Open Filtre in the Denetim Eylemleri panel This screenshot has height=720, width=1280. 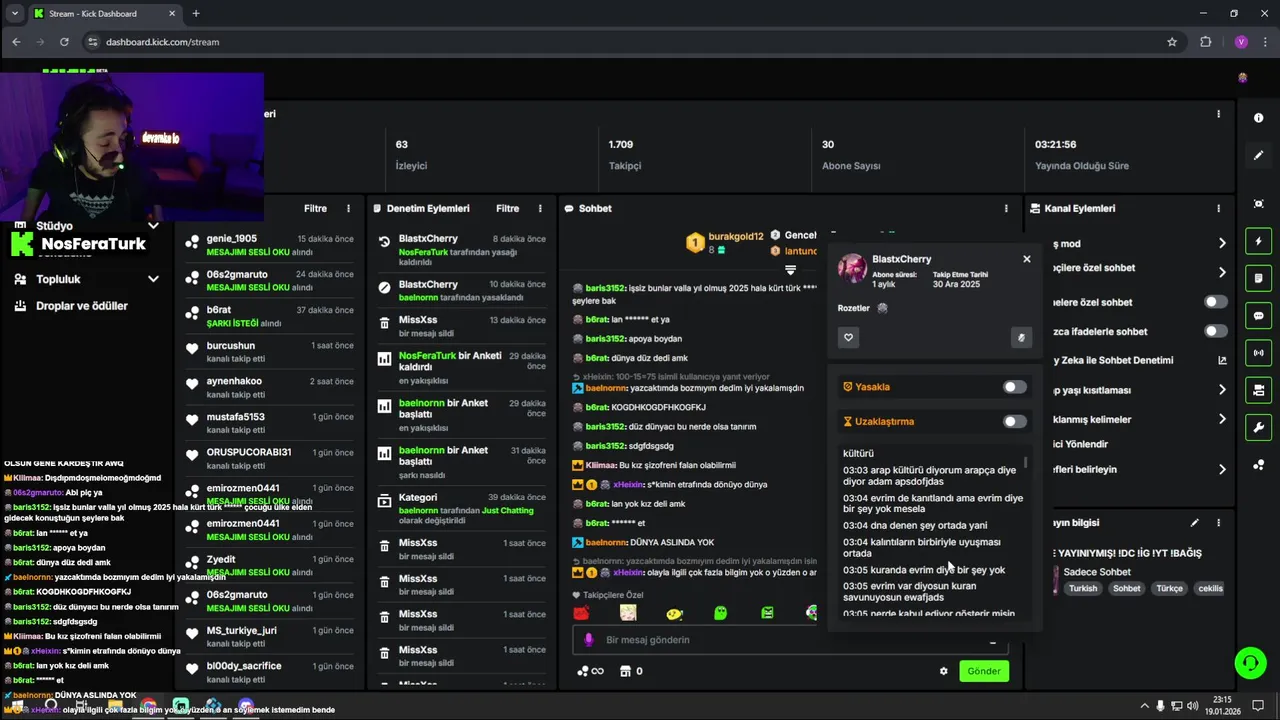[x=507, y=209]
